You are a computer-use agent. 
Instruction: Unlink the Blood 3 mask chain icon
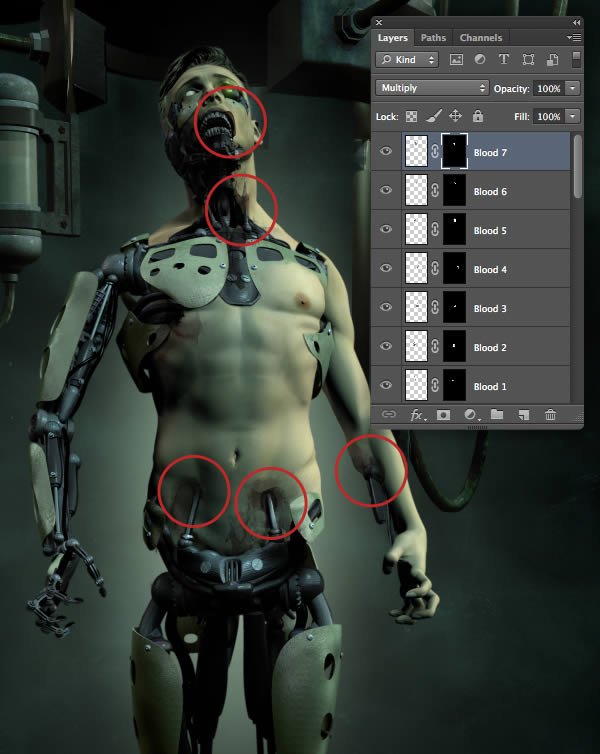pos(435,307)
